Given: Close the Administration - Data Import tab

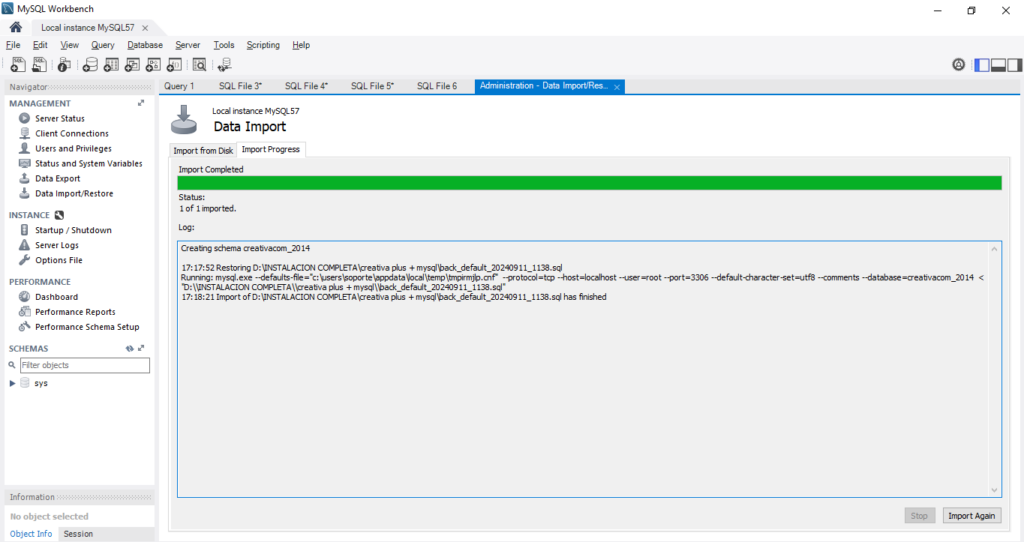Looking at the screenshot, I should [616, 87].
